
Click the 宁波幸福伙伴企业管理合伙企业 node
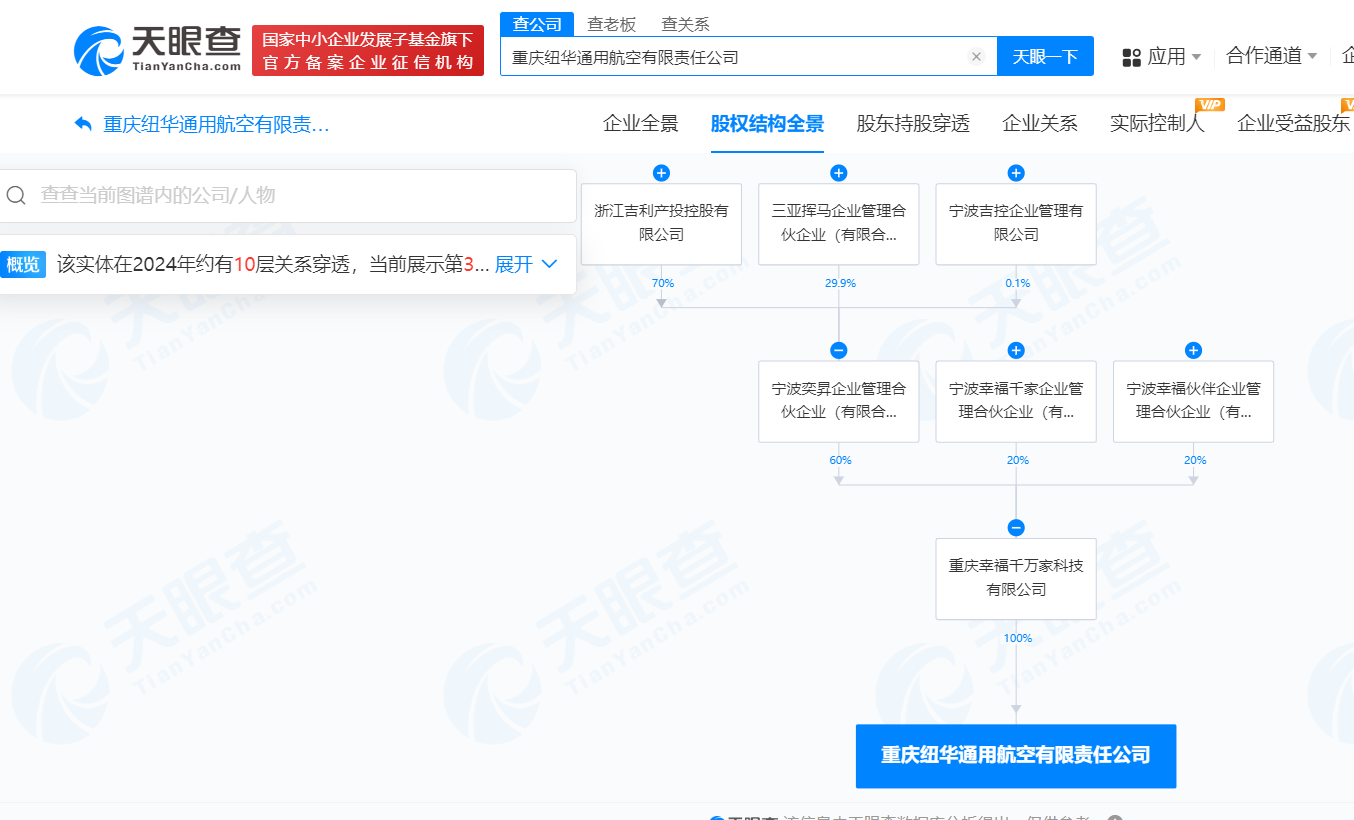click(1193, 401)
